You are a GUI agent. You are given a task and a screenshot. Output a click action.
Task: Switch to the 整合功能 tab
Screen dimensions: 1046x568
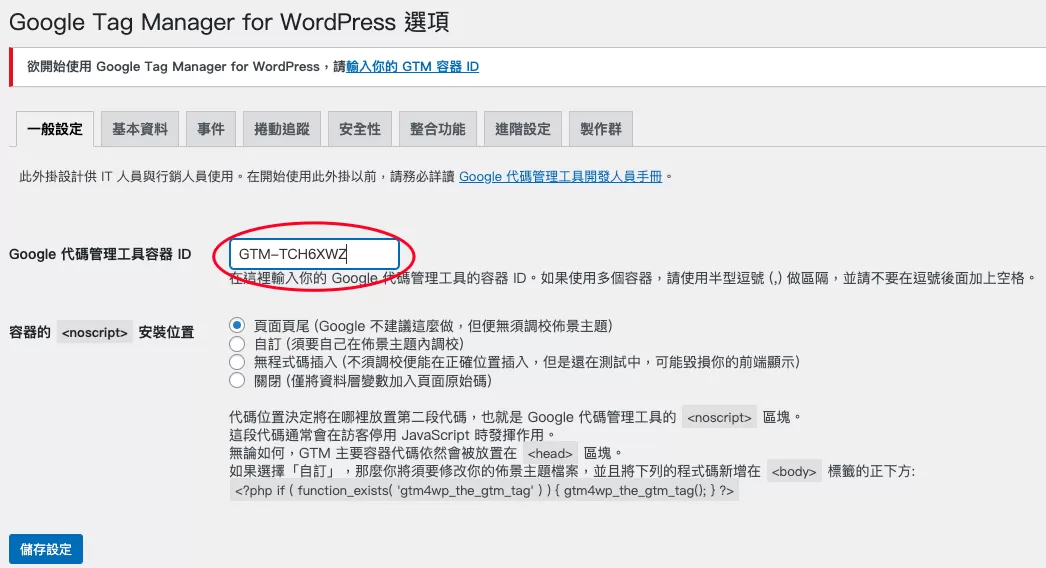pos(438,129)
